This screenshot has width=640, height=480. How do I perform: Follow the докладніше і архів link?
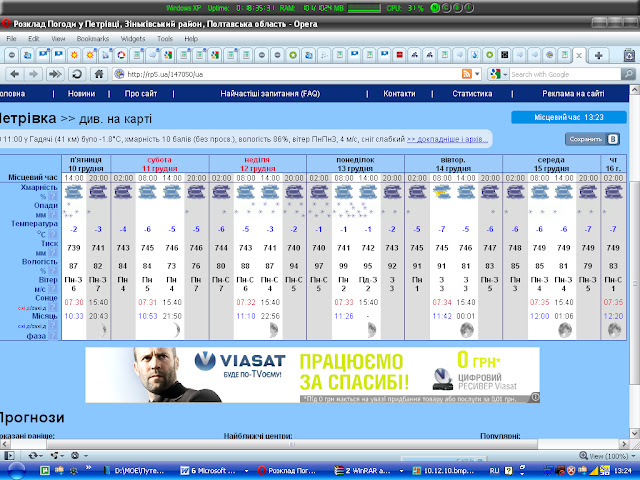447,139
